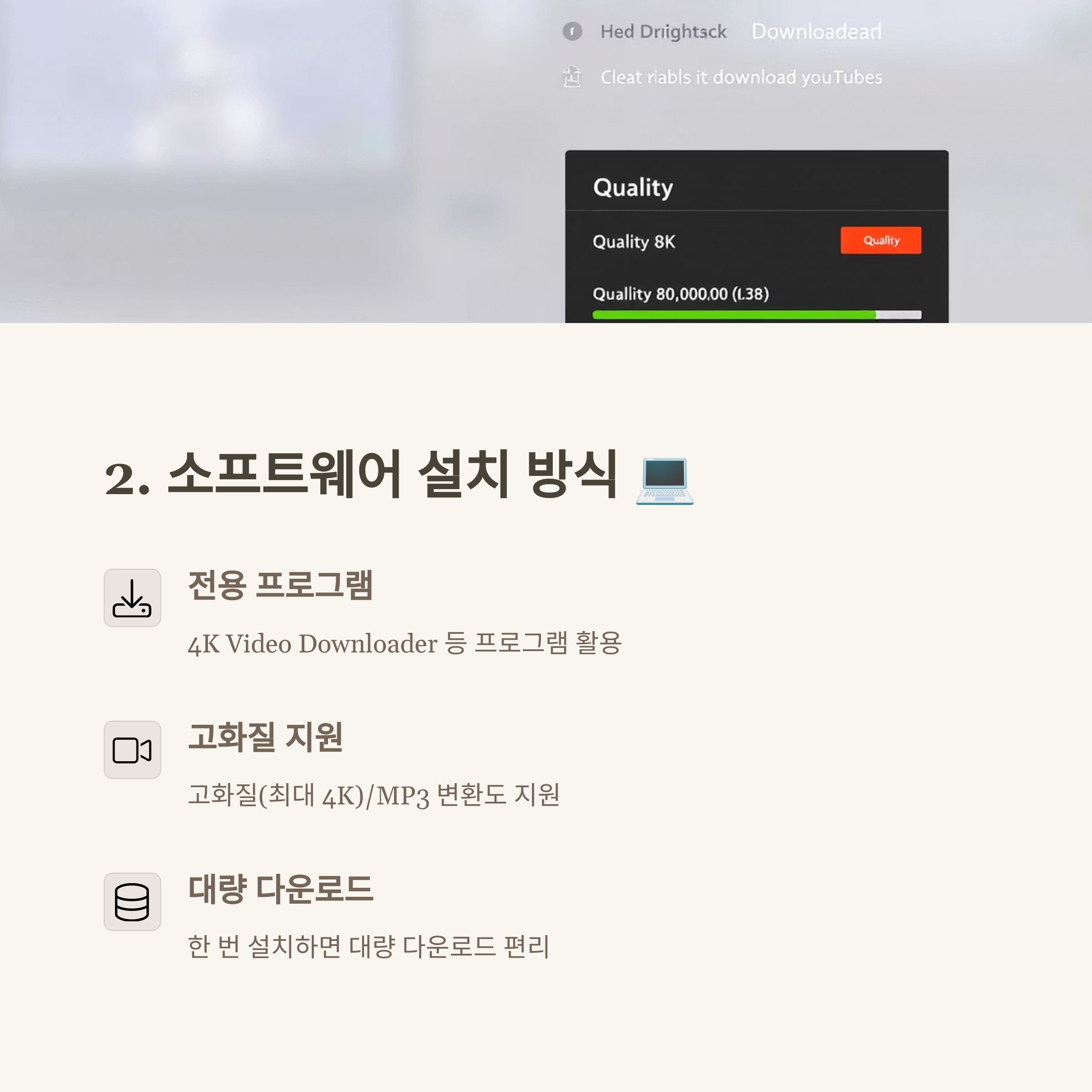This screenshot has height=1092, width=1092.
Task: Click the blurred video preview thumbnail
Action: (x=201, y=91)
